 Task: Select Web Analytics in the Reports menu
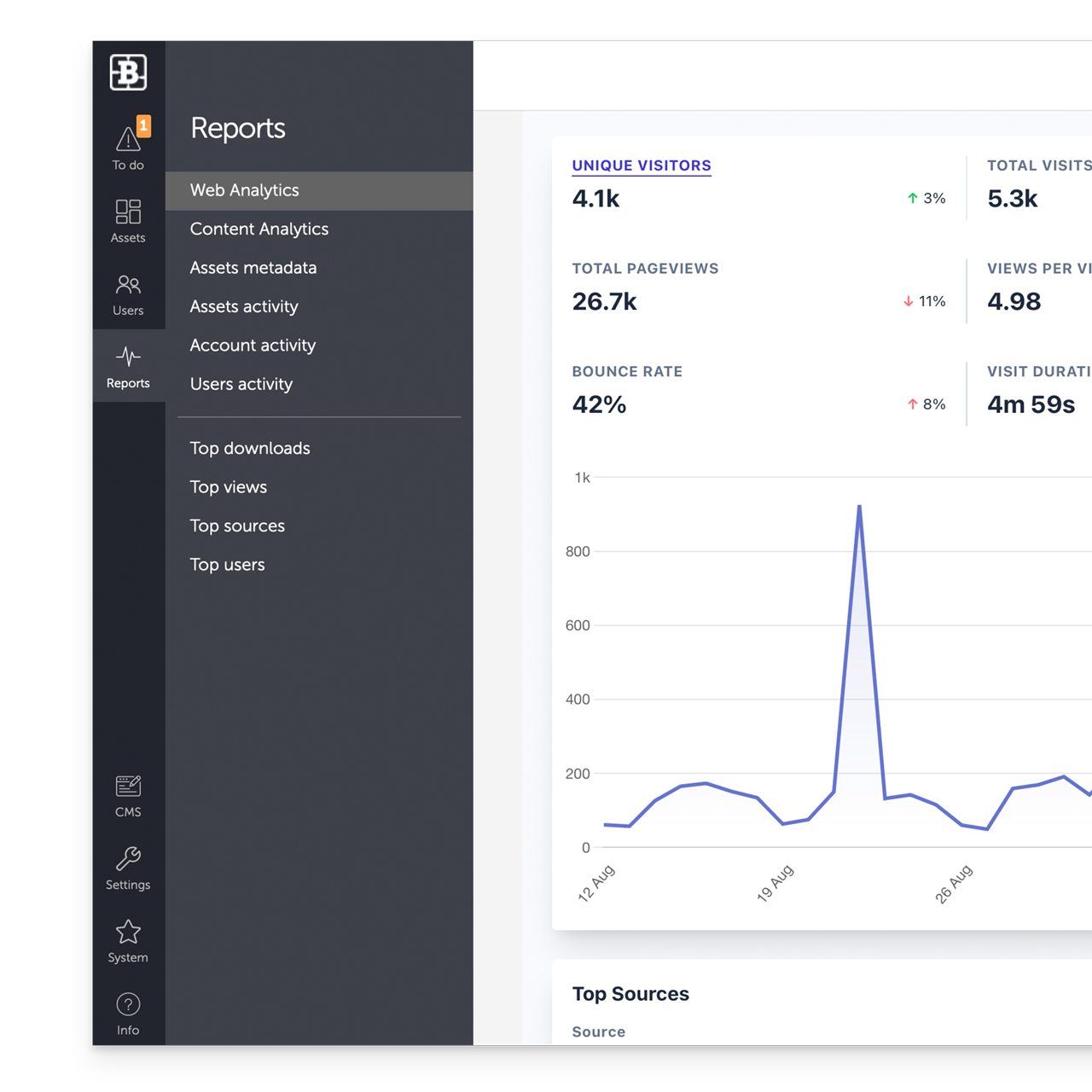tap(244, 190)
